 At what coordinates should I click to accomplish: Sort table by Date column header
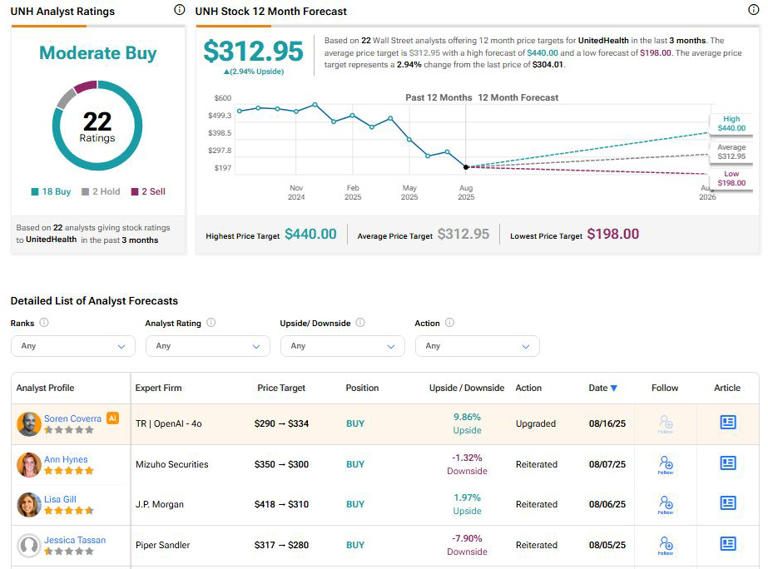[602, 388]
